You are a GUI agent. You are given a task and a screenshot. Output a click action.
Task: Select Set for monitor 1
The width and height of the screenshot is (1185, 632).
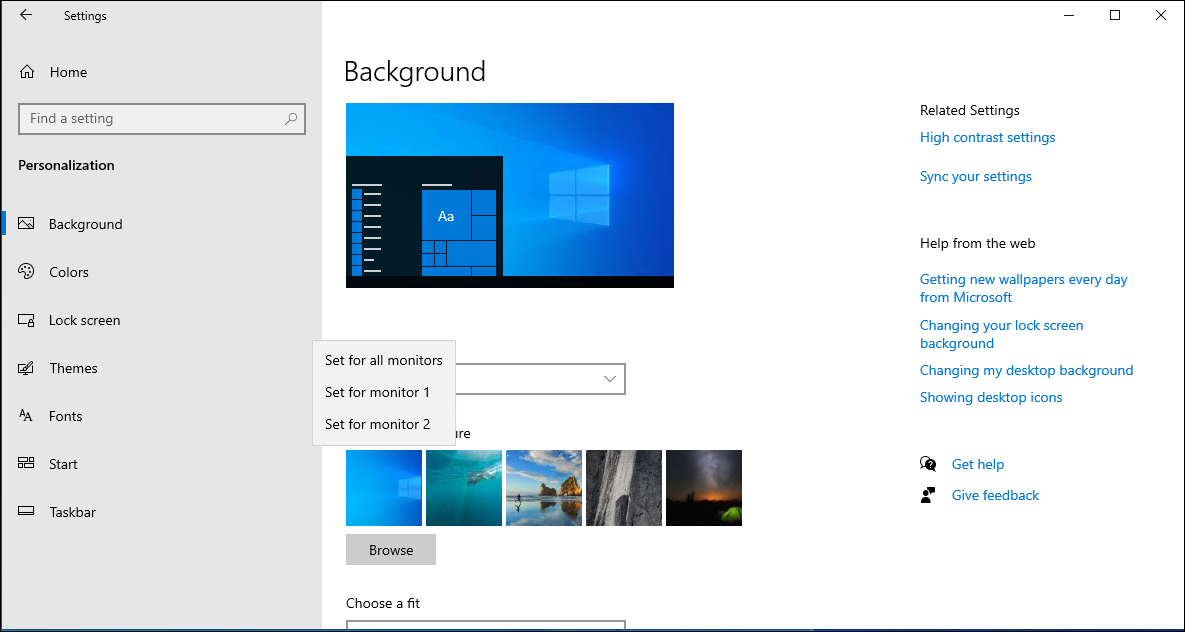tap(377, 392)
